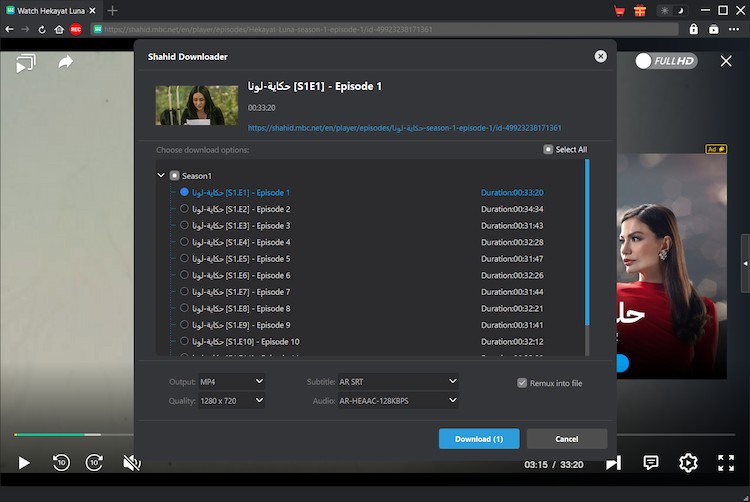Open the shahid.mbc.net episode link
750x502 pixels.
(x=404, y=128)
